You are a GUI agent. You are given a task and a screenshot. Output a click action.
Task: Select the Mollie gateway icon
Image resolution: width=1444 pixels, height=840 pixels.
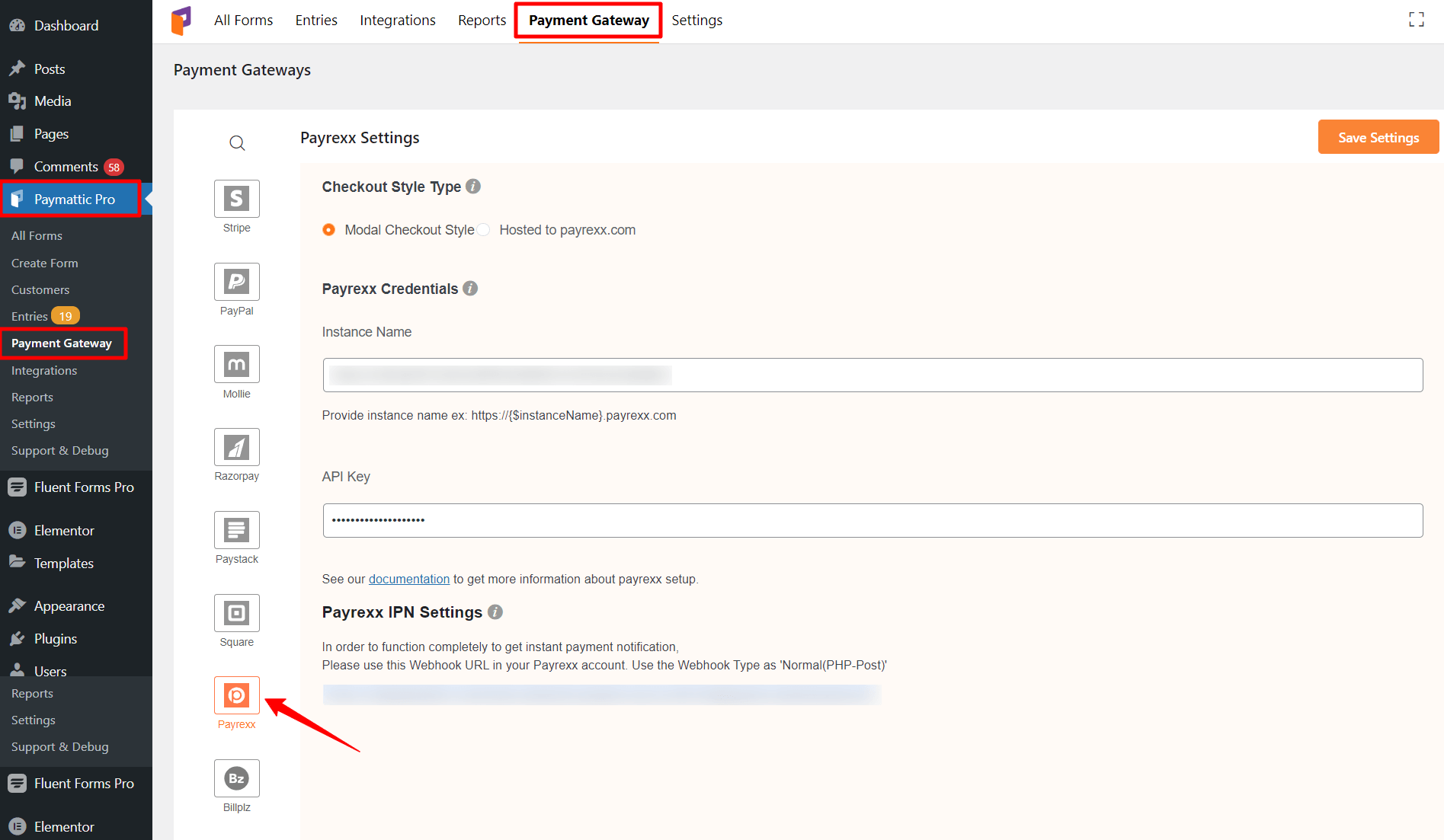(x=236, y=364)
